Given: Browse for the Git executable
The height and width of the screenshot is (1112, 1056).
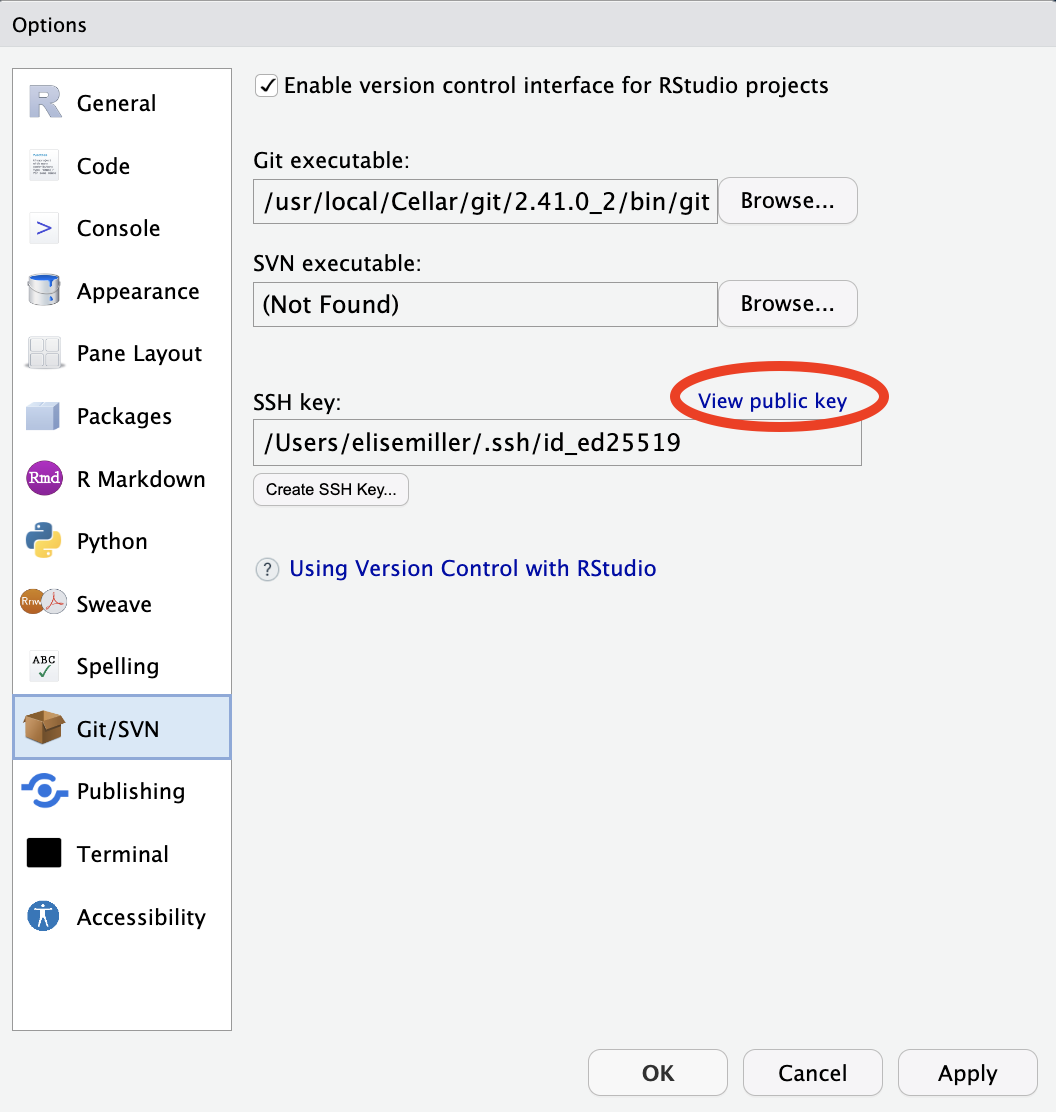Looking at the screenshot, I should pos(787,201).
